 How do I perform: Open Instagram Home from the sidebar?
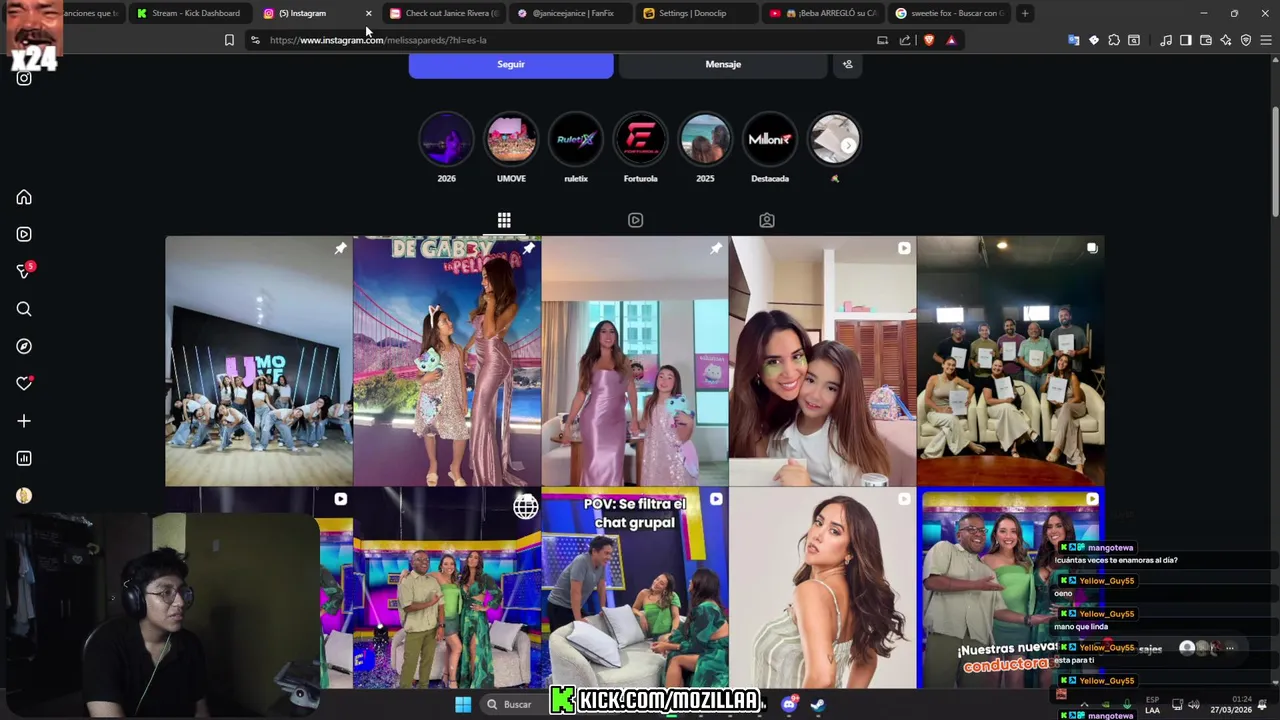pos(24,197)
